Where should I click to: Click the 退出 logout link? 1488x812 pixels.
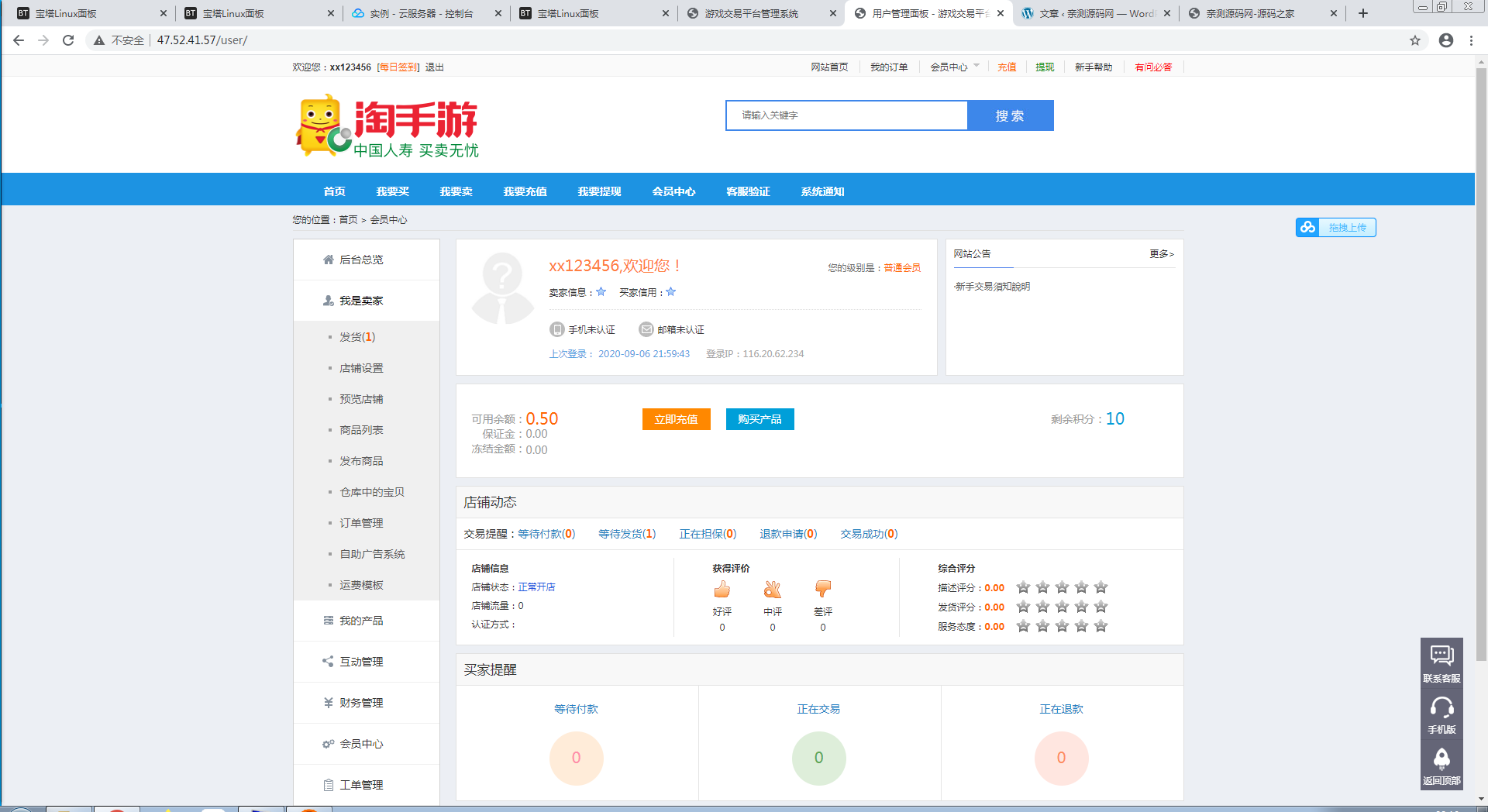tap(434, 67)
